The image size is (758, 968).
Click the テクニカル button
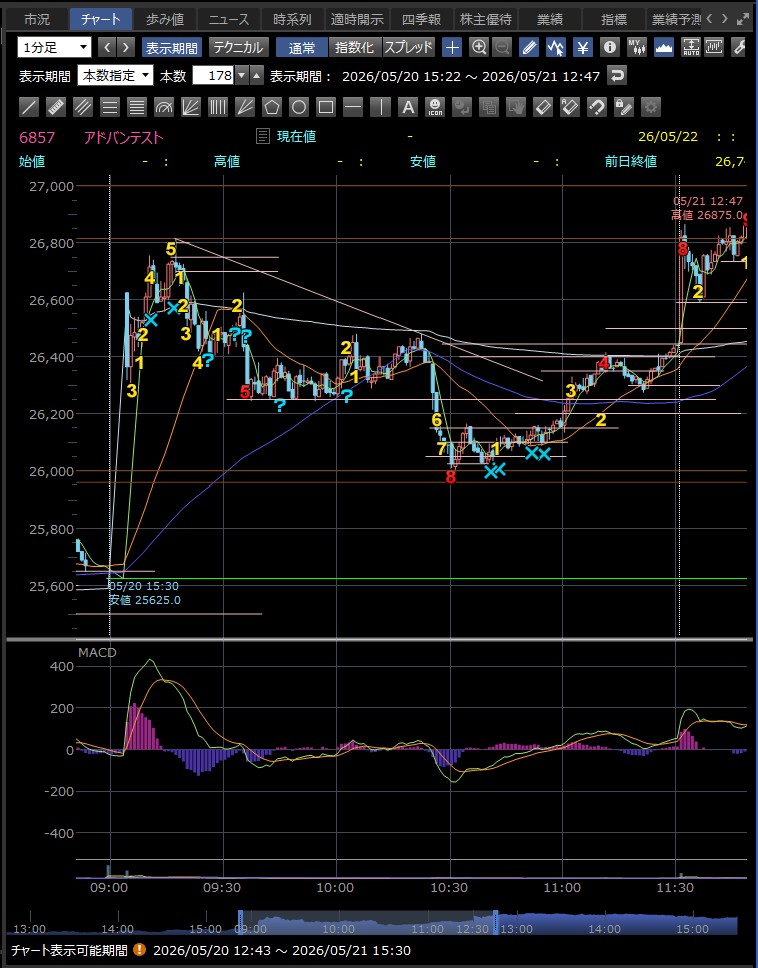pyautogui.click(x=238, y=48)
